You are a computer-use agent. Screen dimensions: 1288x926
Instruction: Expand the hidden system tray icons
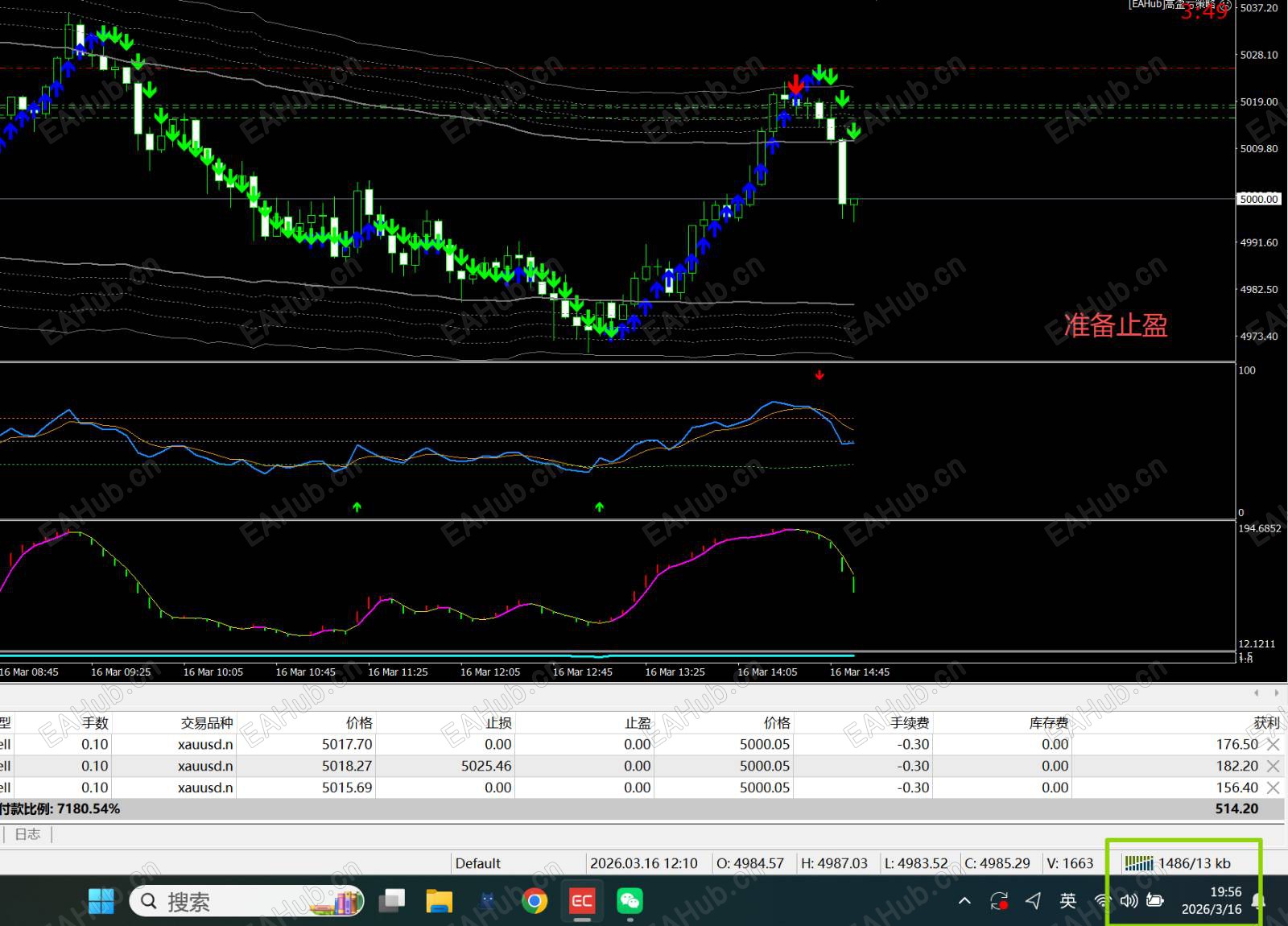(964, 901)
